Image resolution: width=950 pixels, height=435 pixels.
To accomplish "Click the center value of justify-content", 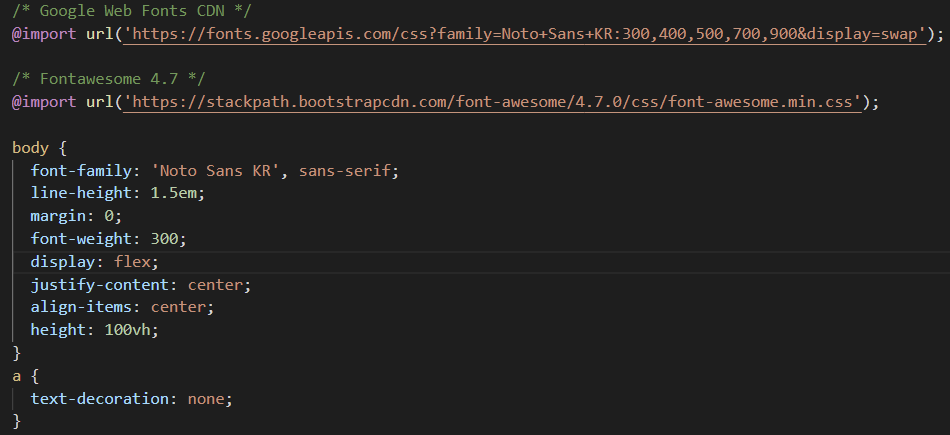I will point(215,284).
